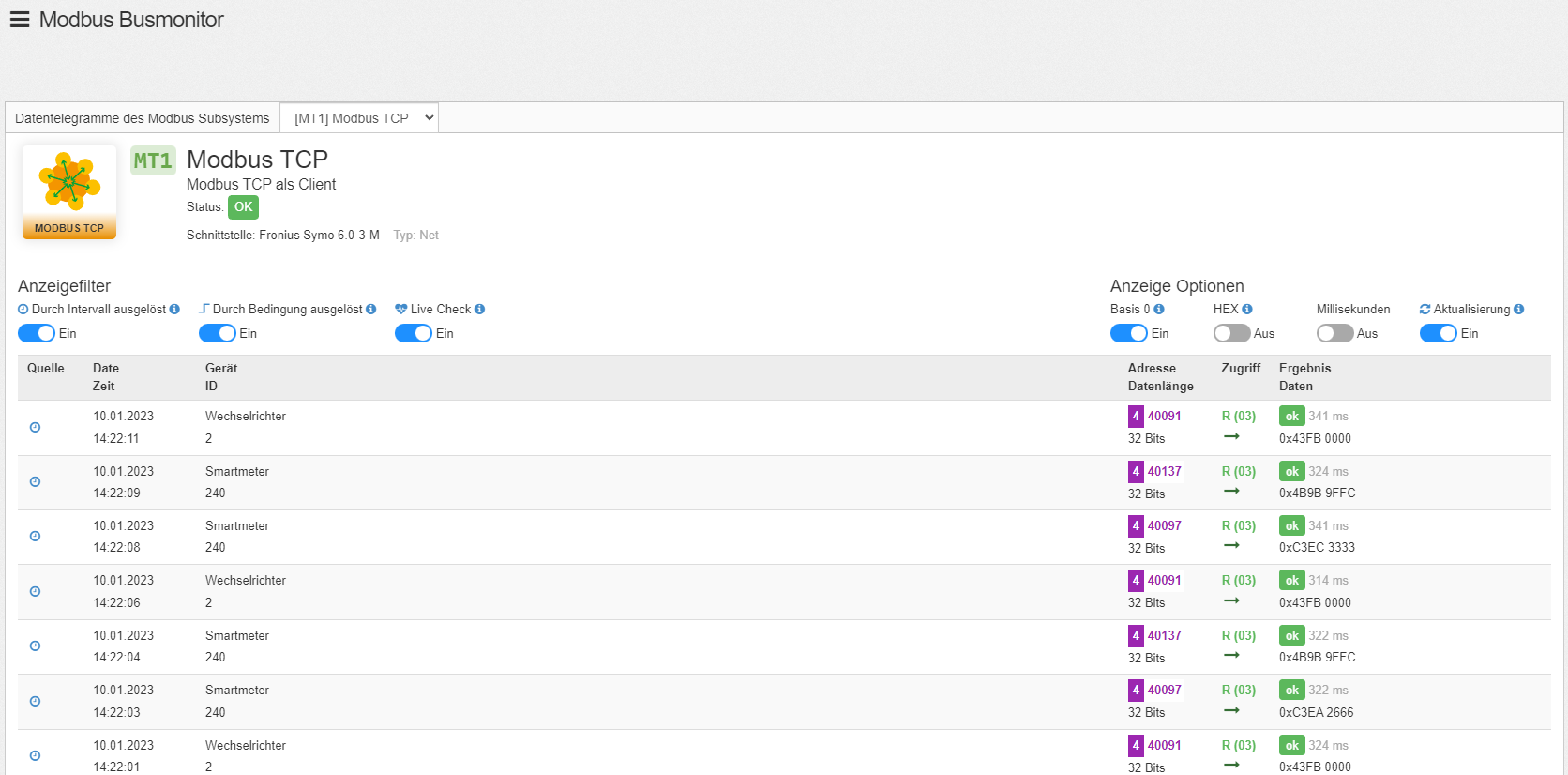
Task: Open the hamburger navigation menu
Action: (20, 20)
